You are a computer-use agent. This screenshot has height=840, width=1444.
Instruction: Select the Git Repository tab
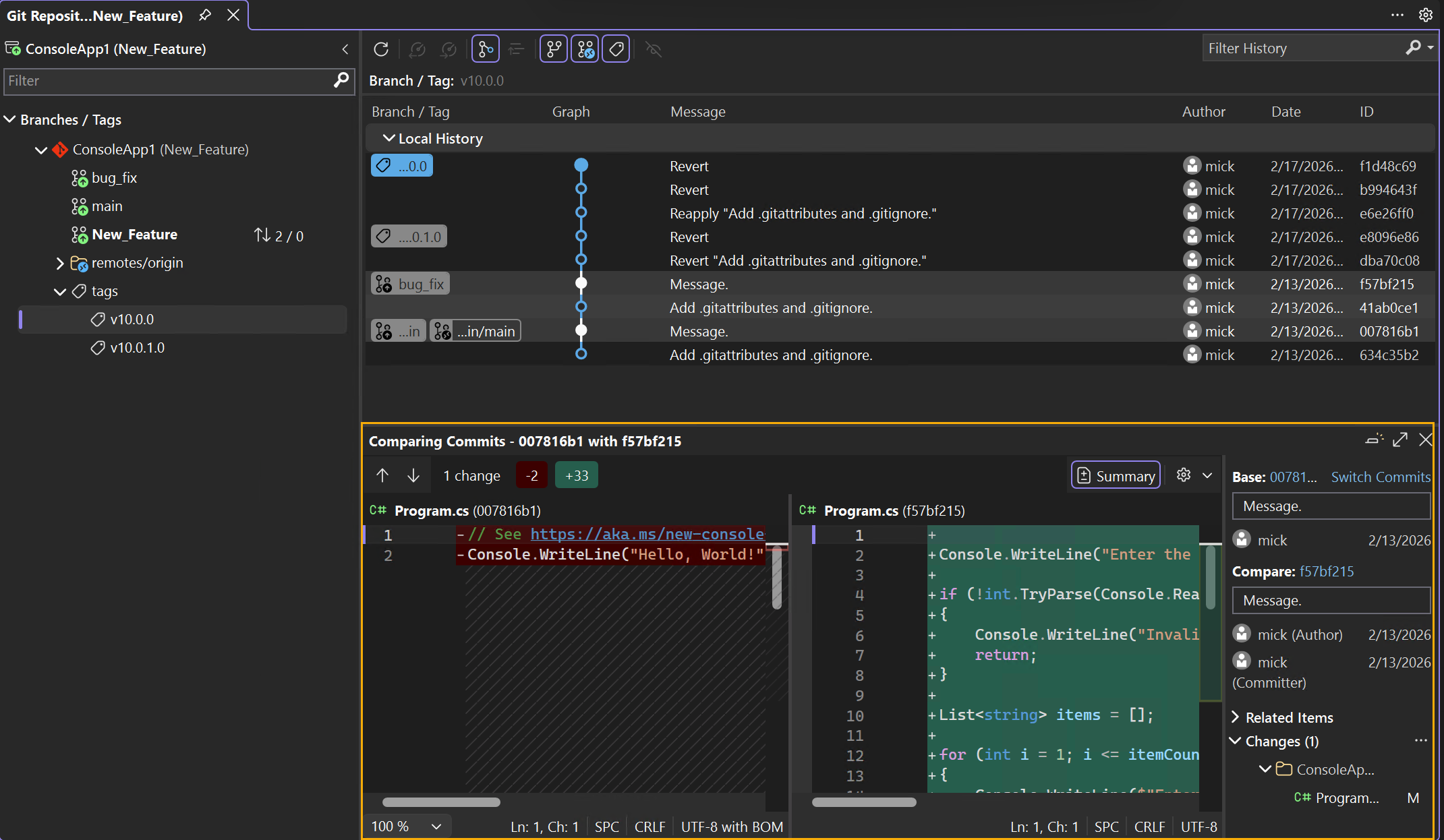point(94,15)
